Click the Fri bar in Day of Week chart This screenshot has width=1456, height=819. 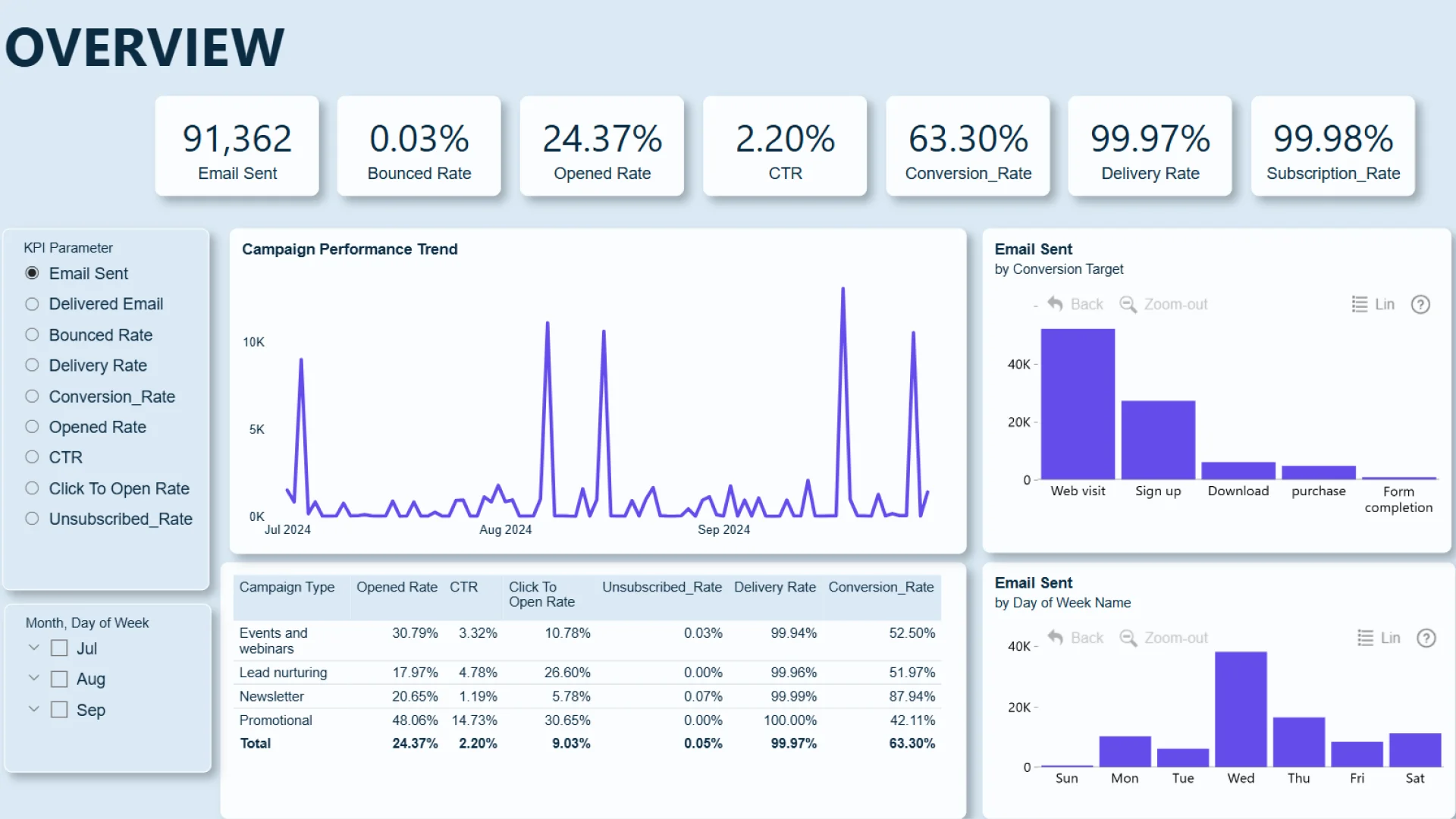pyautogui.click(x=1357, y=755)
